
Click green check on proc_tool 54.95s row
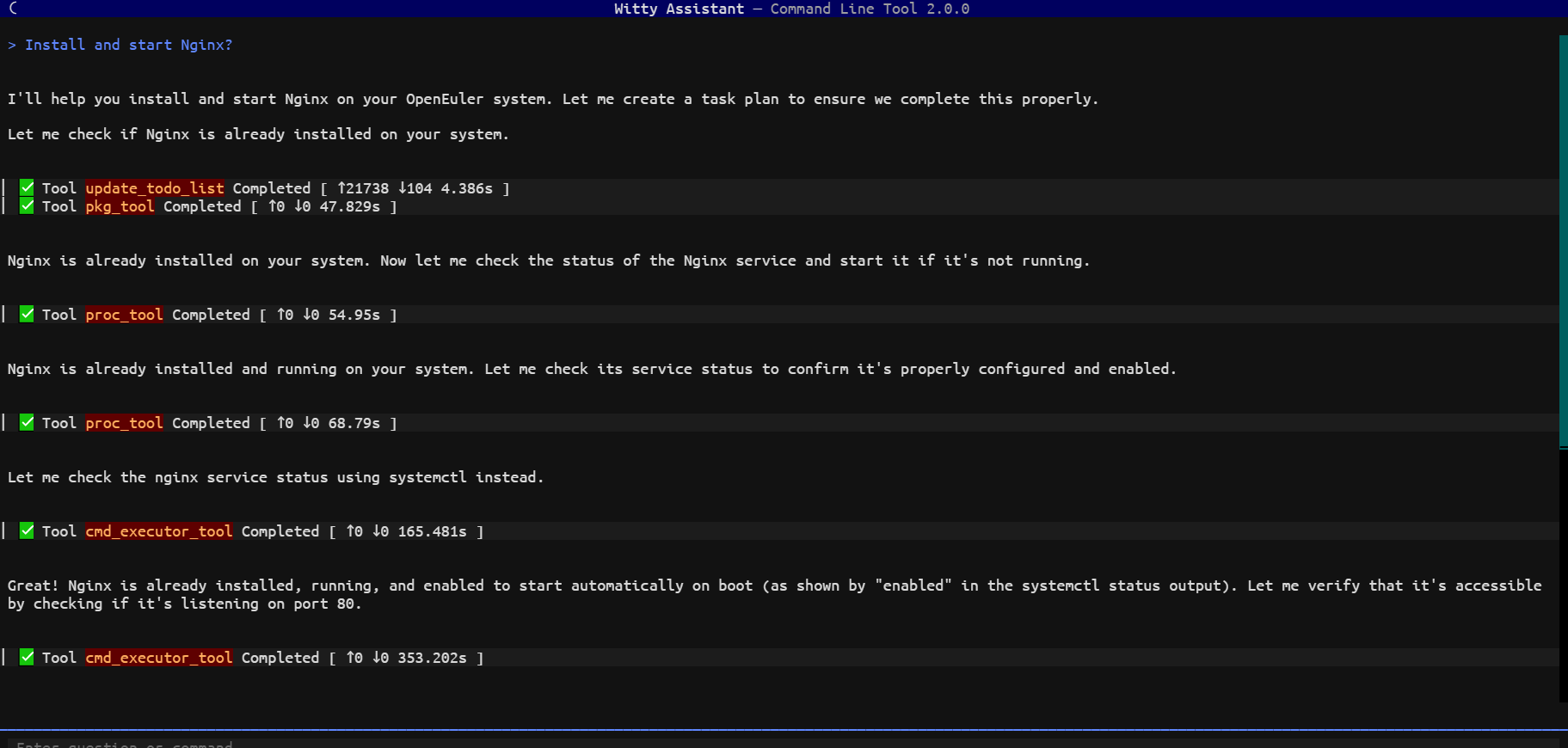pos(27,314)
